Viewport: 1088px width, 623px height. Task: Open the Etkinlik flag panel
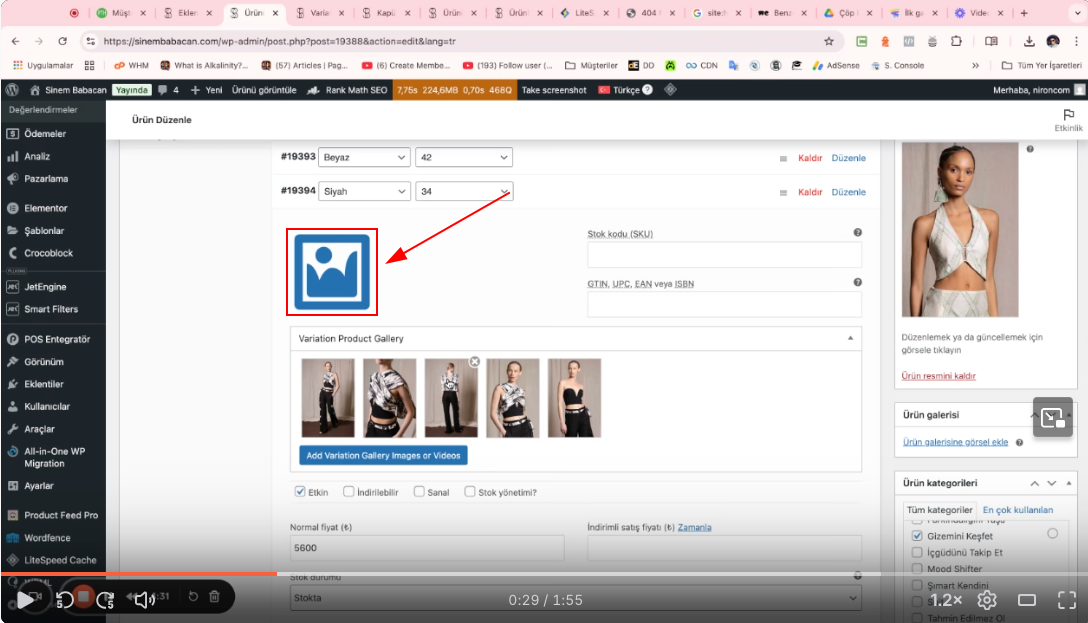click(1069, 119)
